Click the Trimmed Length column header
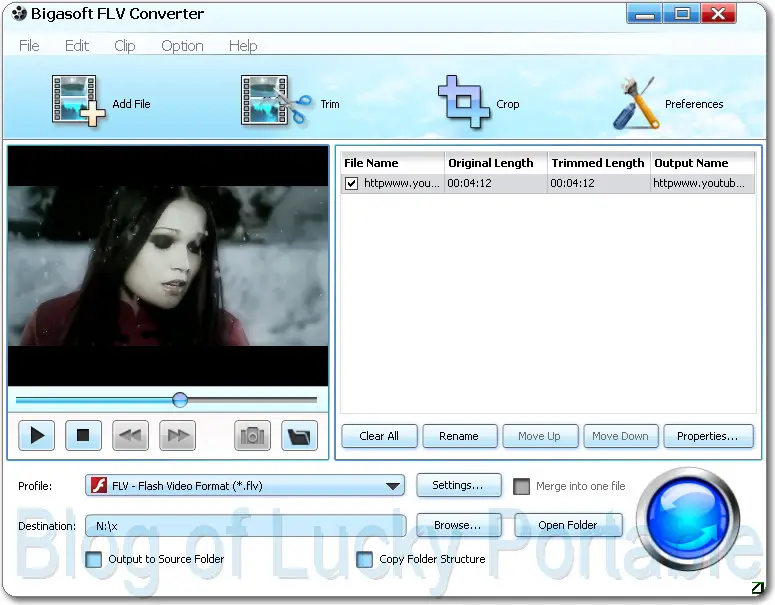This screenshot has width=775, height=605. [599, 163]
